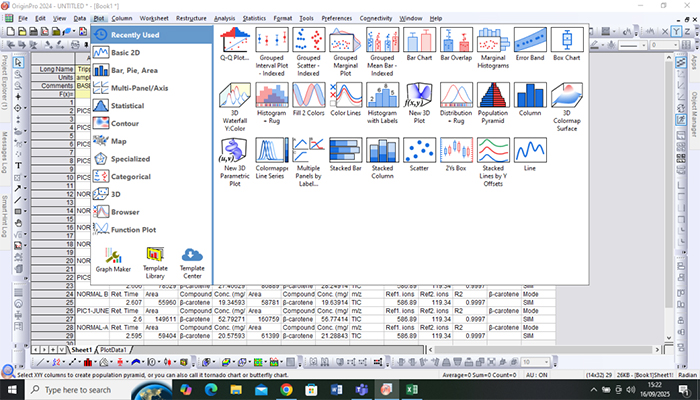Choose Colormapped Line Series plot

[271, 158]
